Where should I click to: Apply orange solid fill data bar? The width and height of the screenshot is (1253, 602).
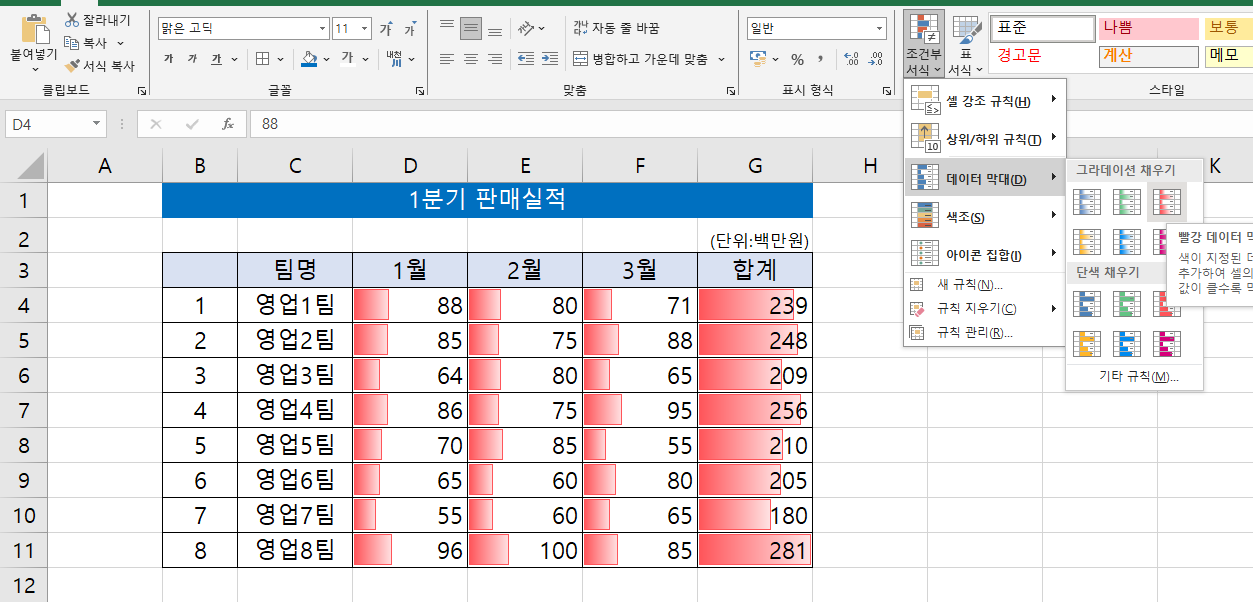point(1087,344)
